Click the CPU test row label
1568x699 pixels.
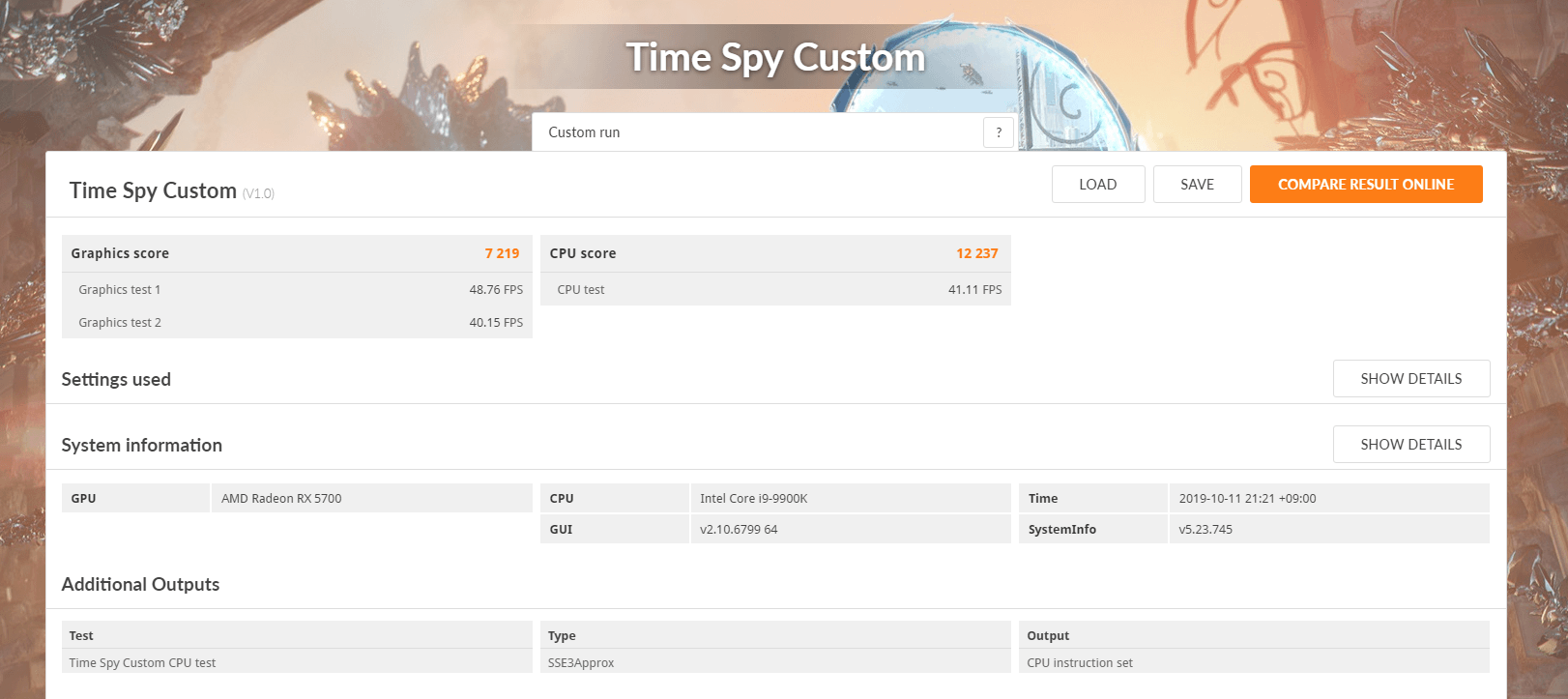click(x=581, y=290)
